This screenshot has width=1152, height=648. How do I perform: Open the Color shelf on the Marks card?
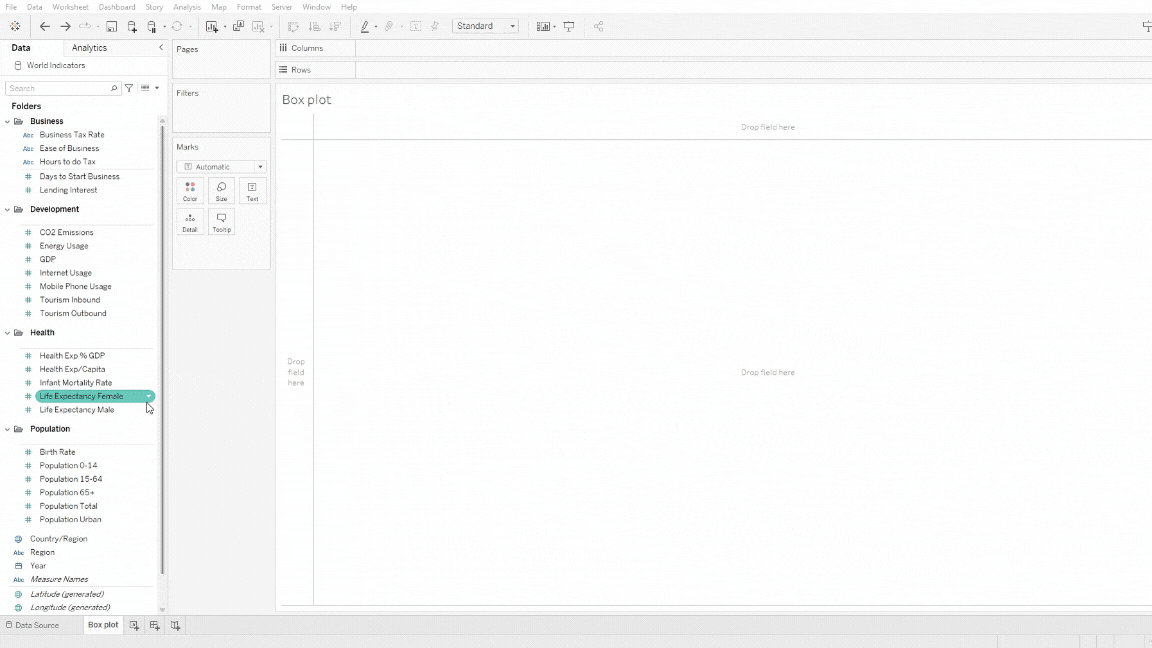[x=190, y=190]
